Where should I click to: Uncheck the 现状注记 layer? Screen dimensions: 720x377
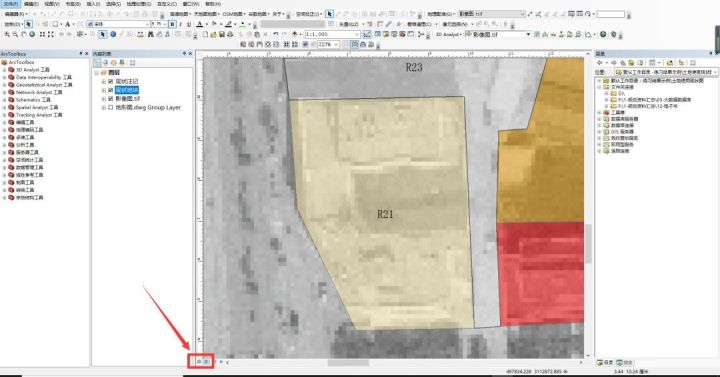coord(111,81)
